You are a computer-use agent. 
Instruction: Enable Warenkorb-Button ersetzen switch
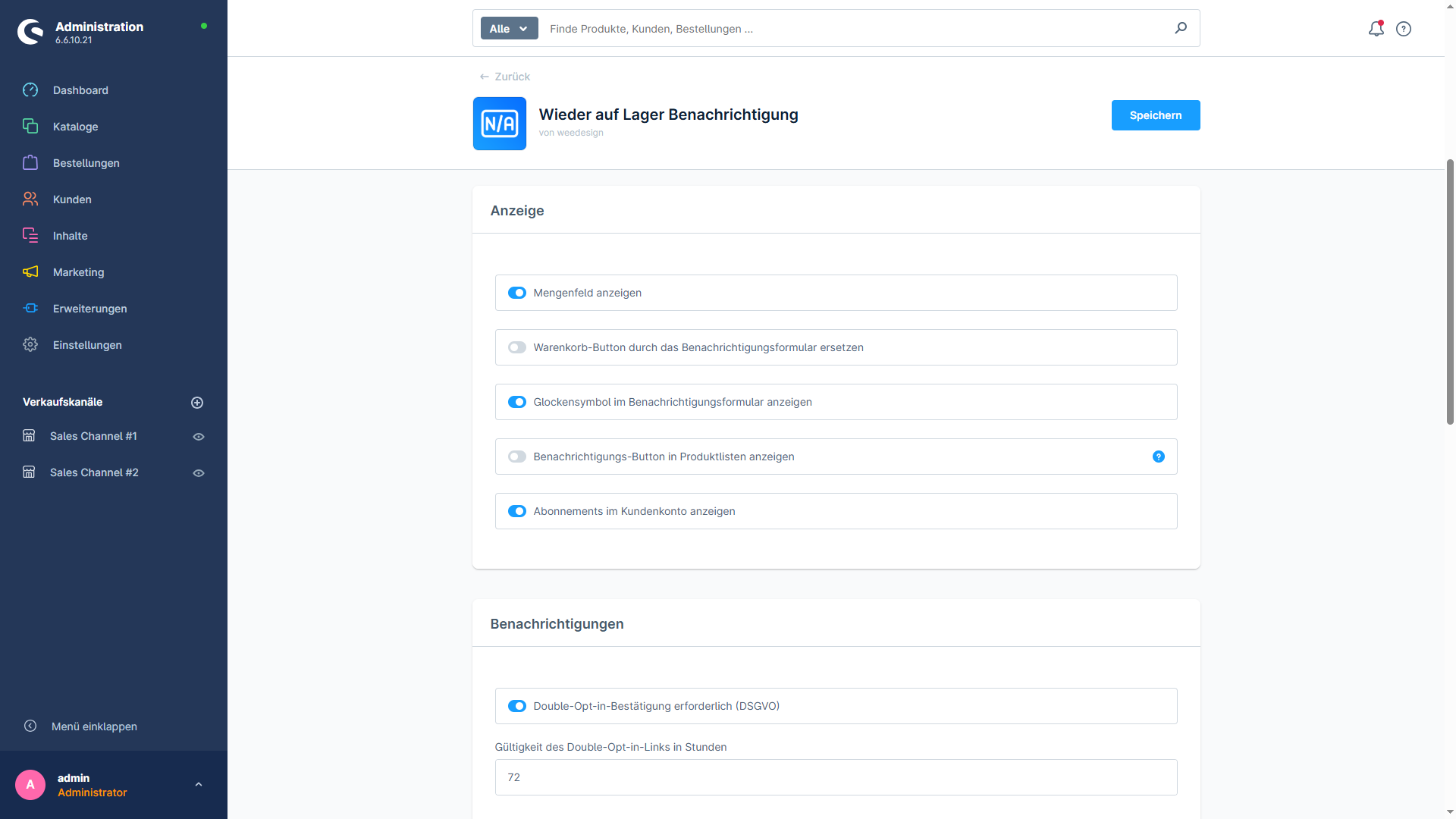517,347
